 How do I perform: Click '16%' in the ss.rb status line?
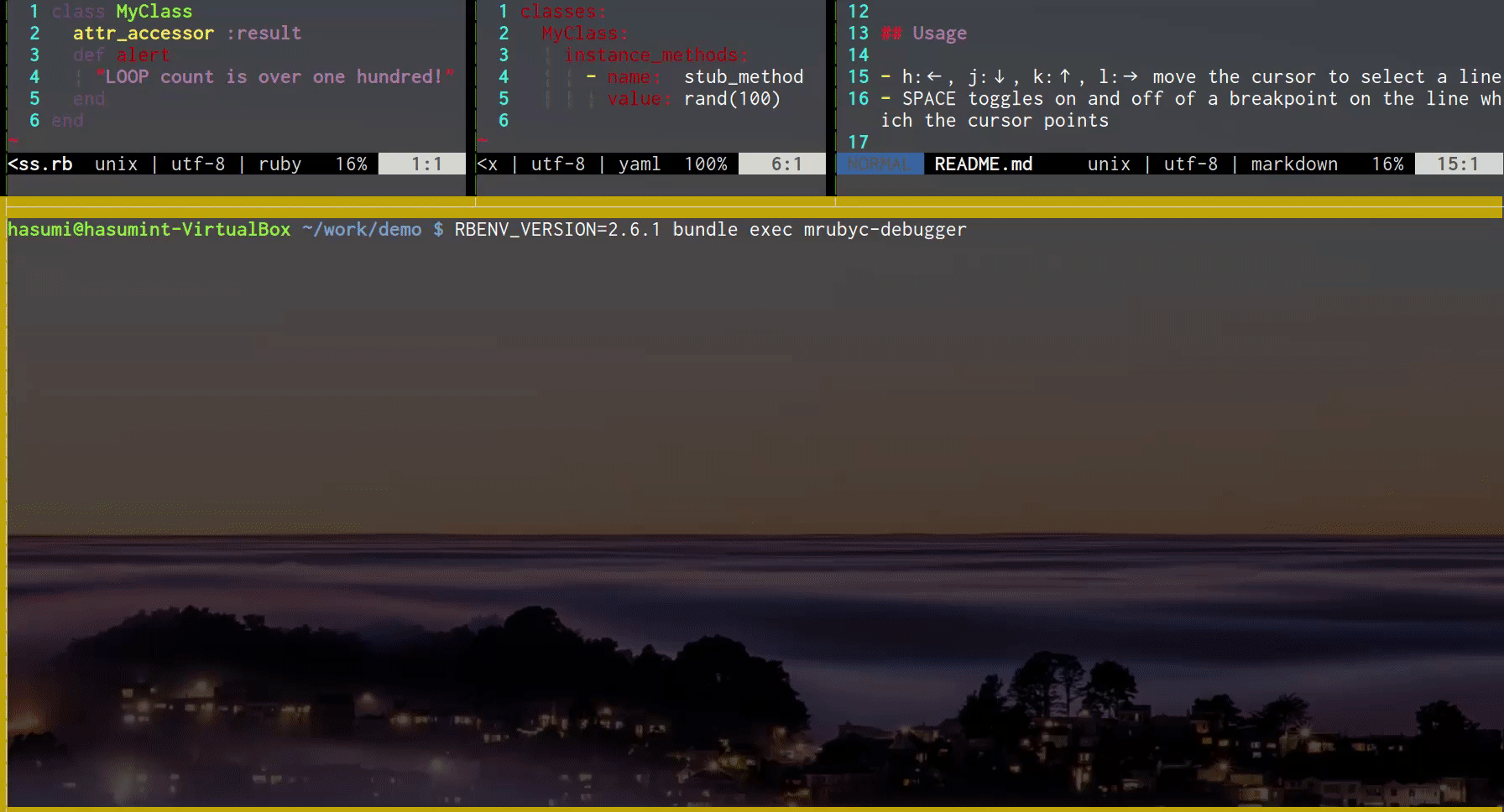[x=351, y=164]
